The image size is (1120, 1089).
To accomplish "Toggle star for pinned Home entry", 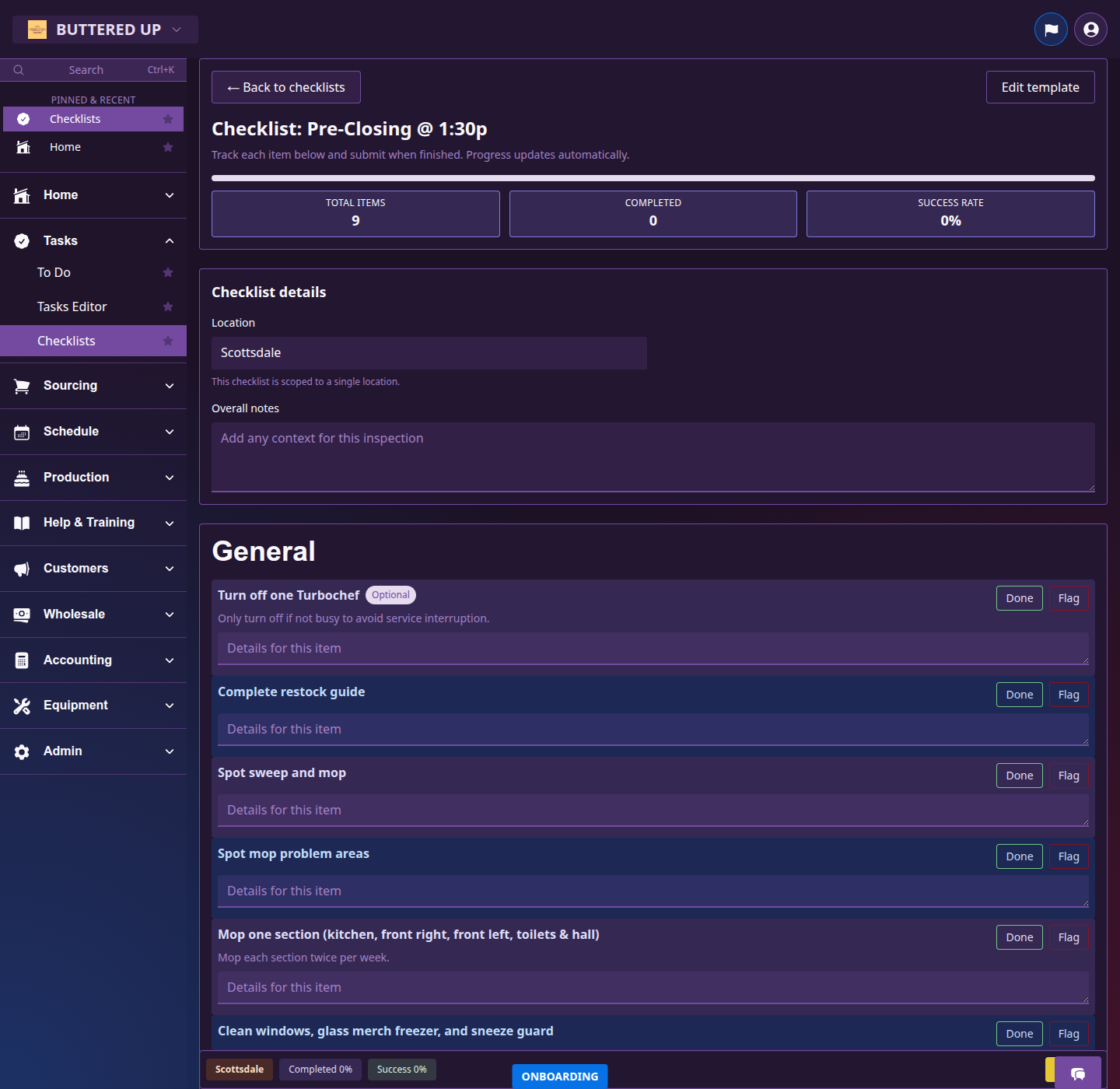I will point(168,147).
